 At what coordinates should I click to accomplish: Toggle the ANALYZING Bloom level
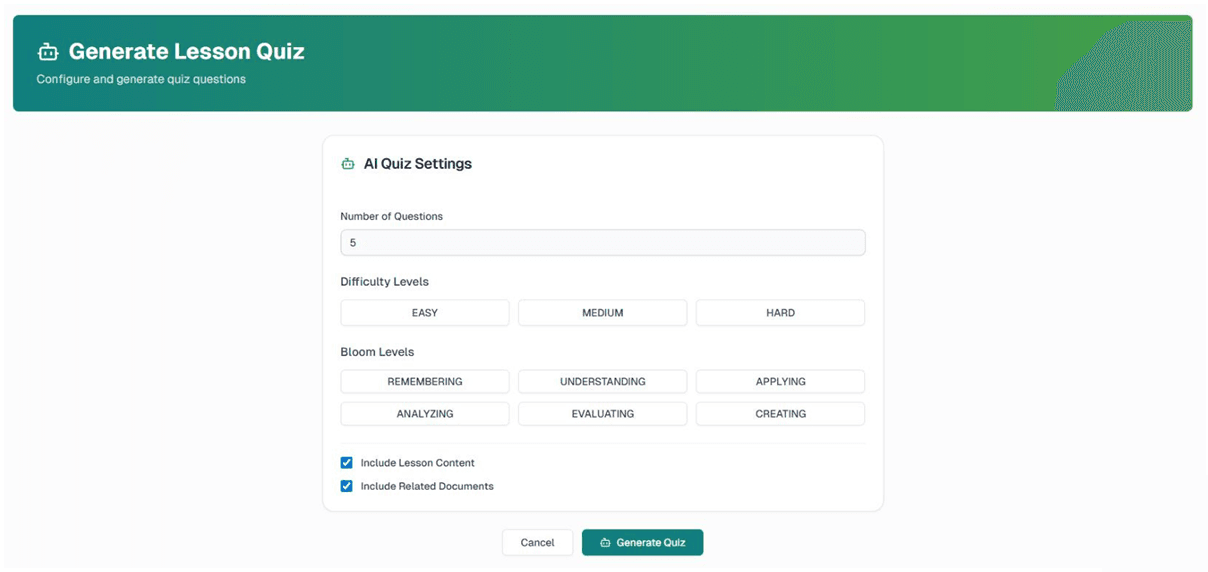(x=425, y=414)
